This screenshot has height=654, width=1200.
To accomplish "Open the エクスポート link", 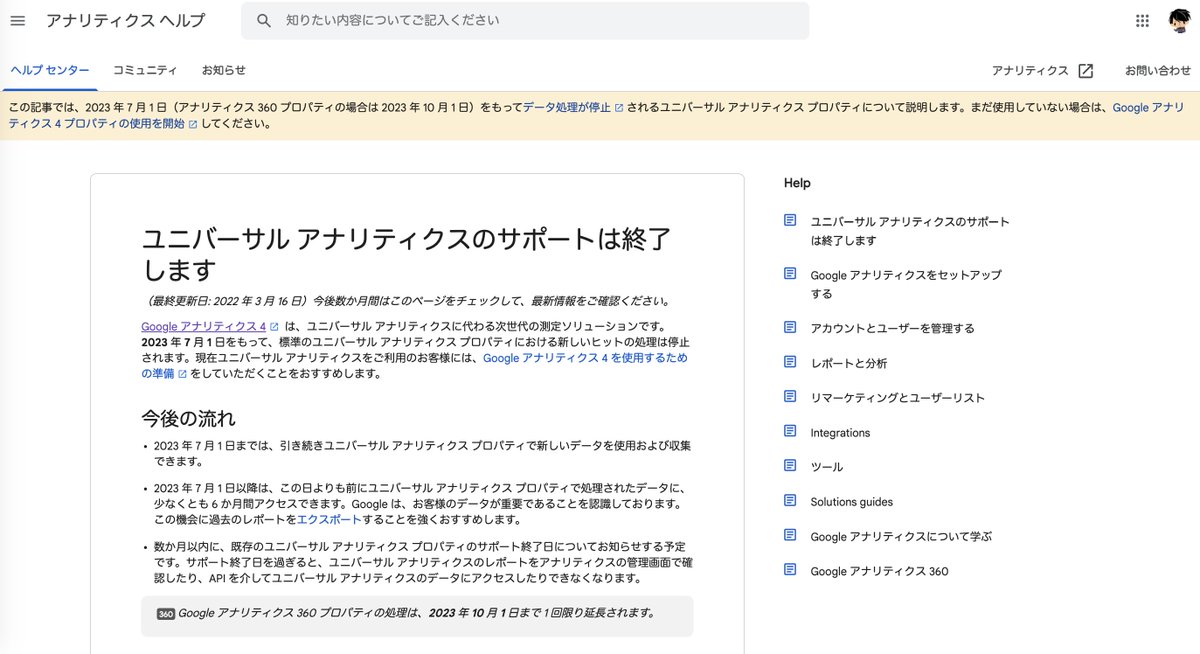I will click(330, 520).
